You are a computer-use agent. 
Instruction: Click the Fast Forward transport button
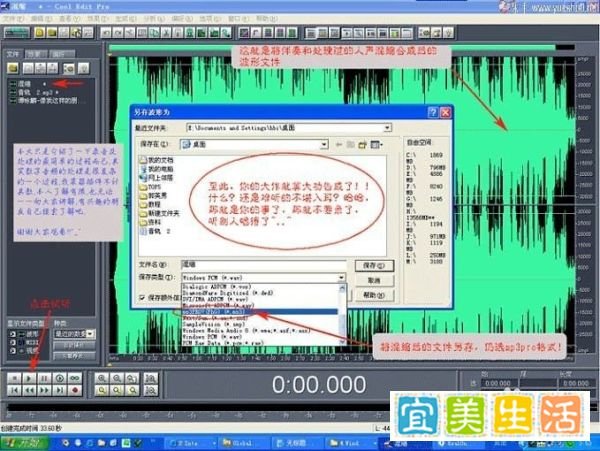click(x=44, y=390)
